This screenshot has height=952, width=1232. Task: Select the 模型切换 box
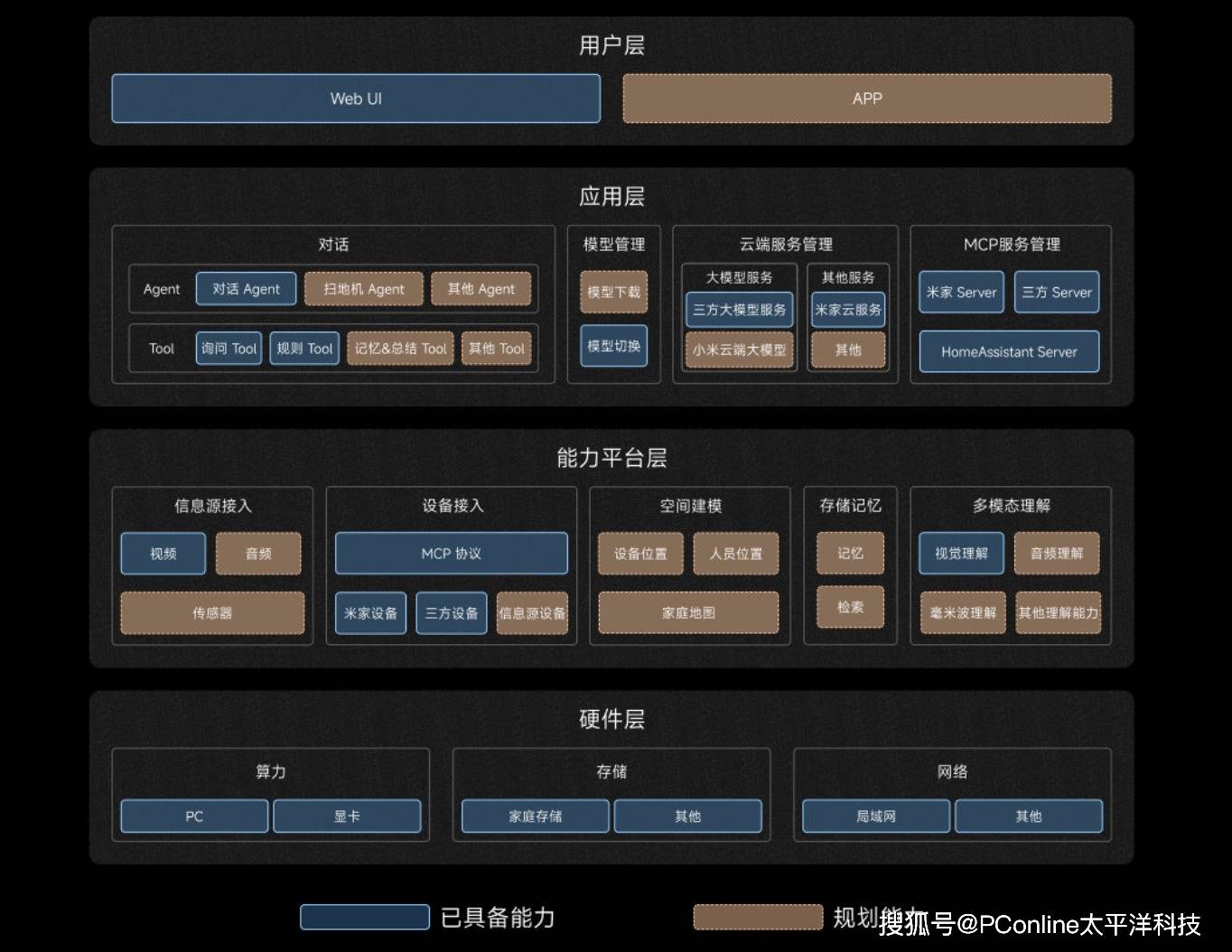[x=613, y=346]
